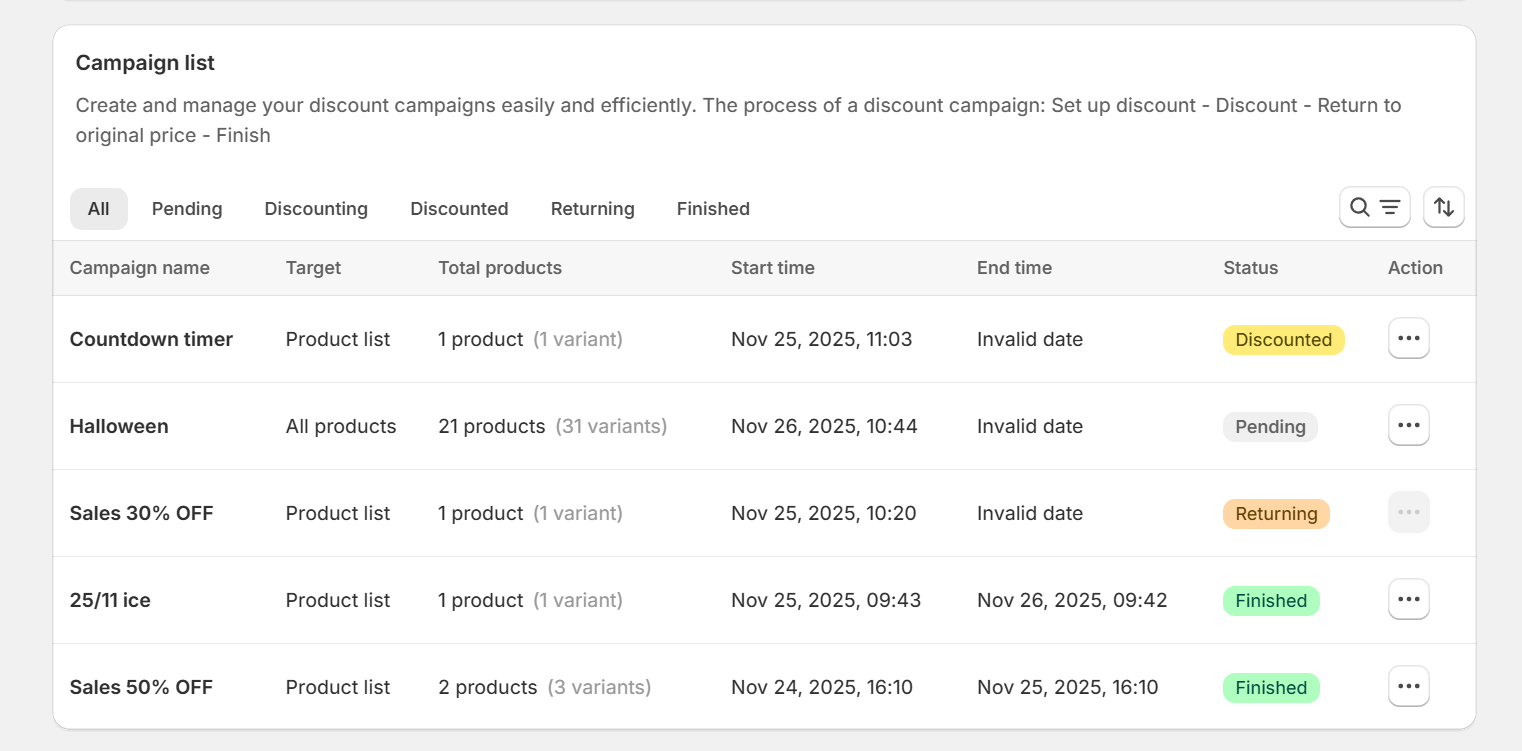Click the orange Returning status badge
The image size is (1522, 751).
pos(1276,514)
